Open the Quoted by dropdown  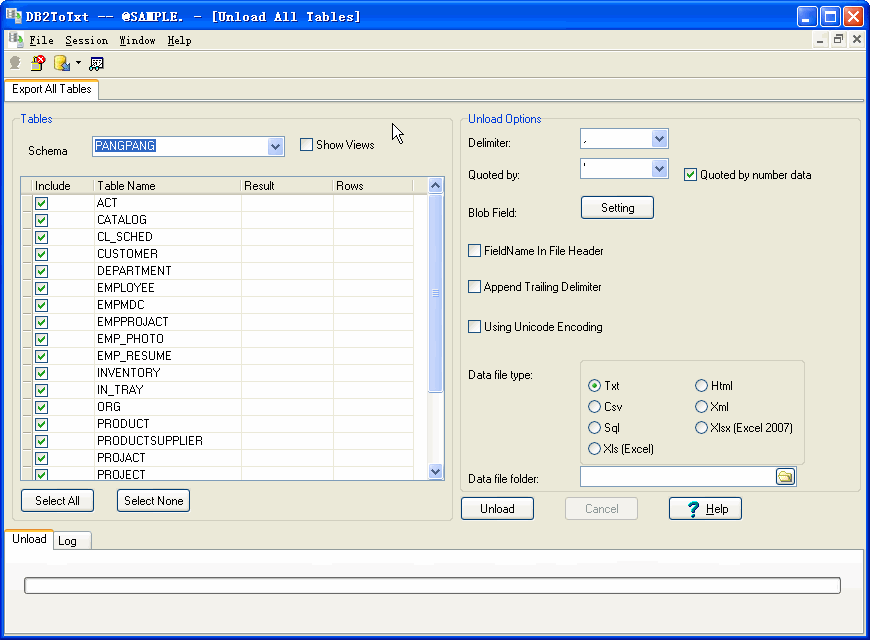click(659, 169)
